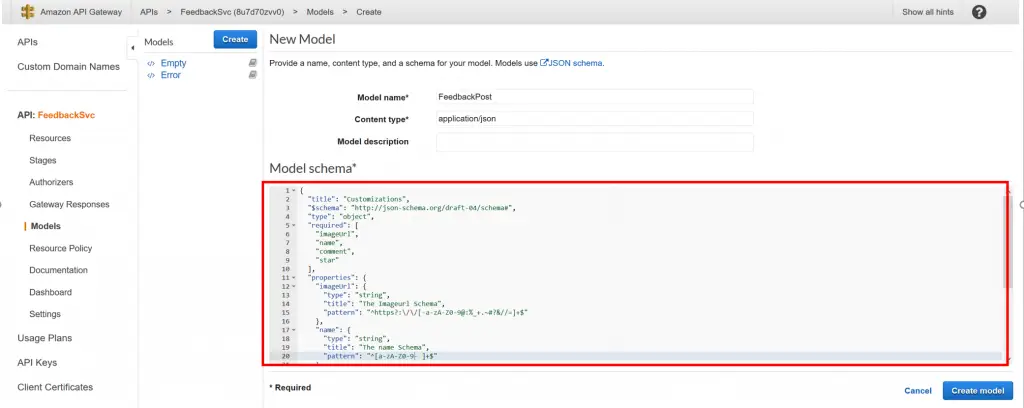
Task: Click the $schema line in editor
Action: (x=412, y=208)
